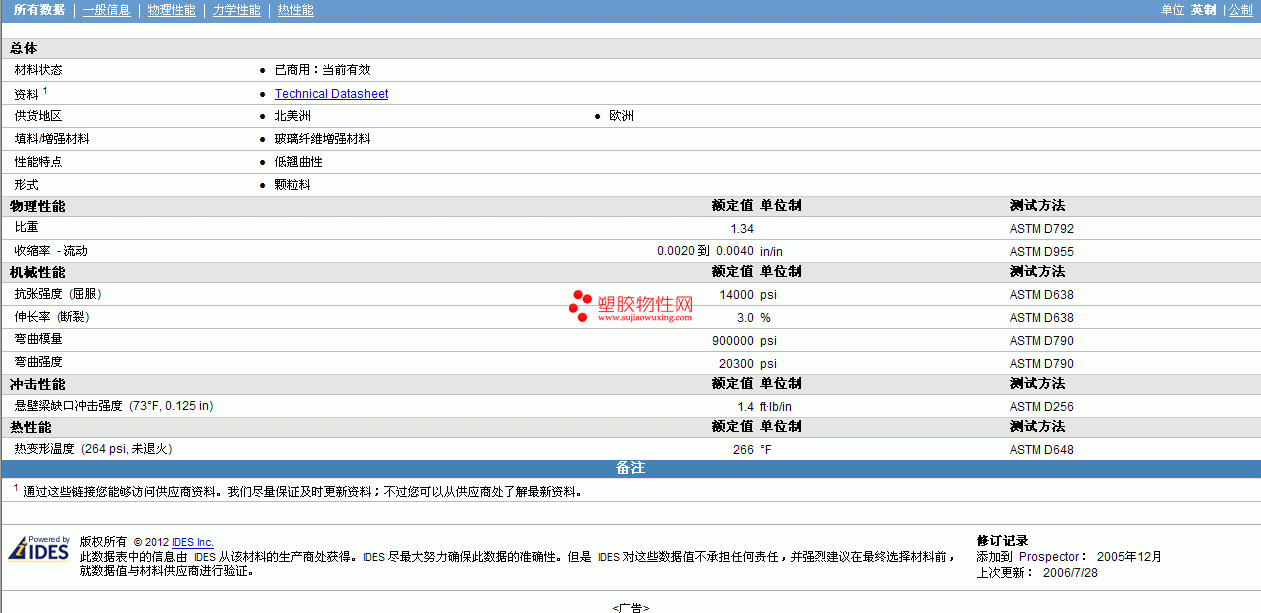Click the IDES logo
This screenshot has width=1261, height=613.
pyautogui.click(x=39, y=549)
